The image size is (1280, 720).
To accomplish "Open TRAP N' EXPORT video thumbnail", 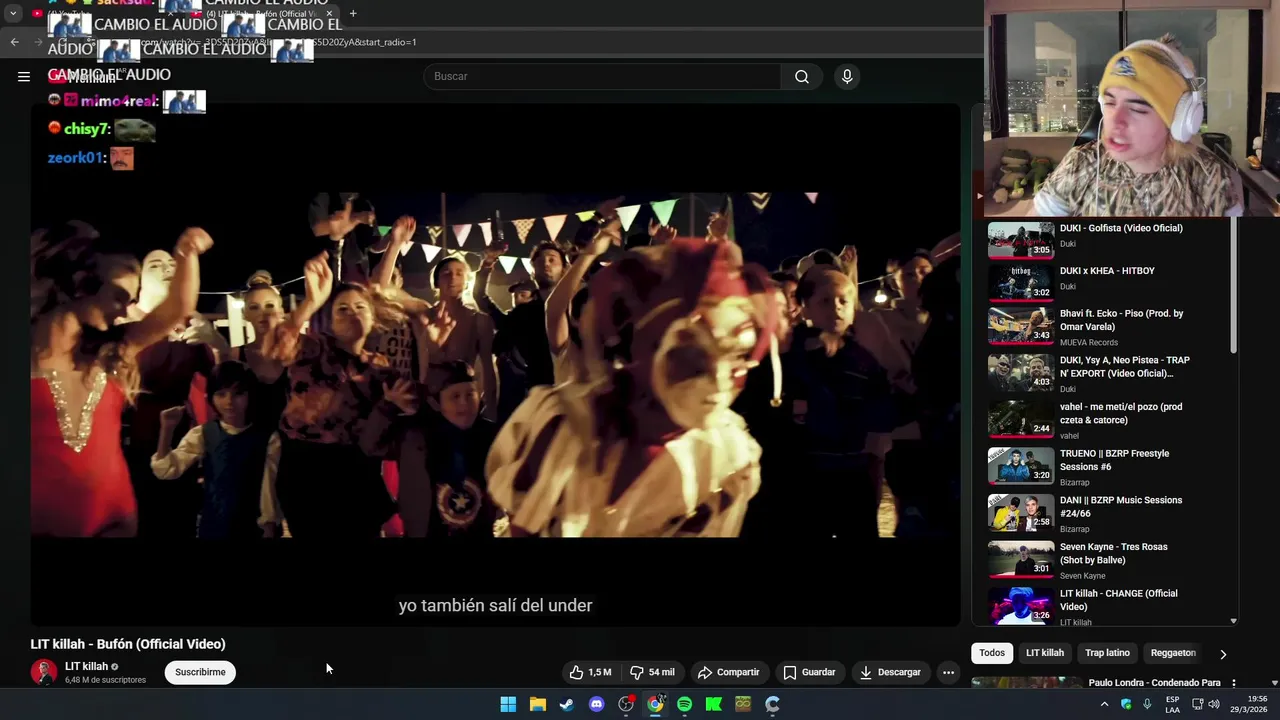I will coord(1021,372).
